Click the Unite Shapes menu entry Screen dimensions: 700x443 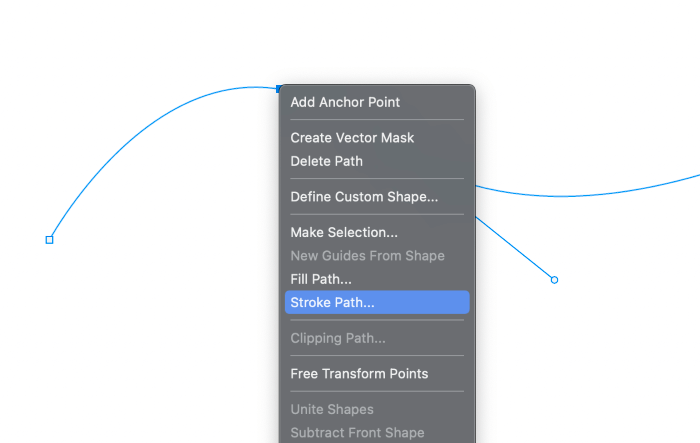point(332,409)
